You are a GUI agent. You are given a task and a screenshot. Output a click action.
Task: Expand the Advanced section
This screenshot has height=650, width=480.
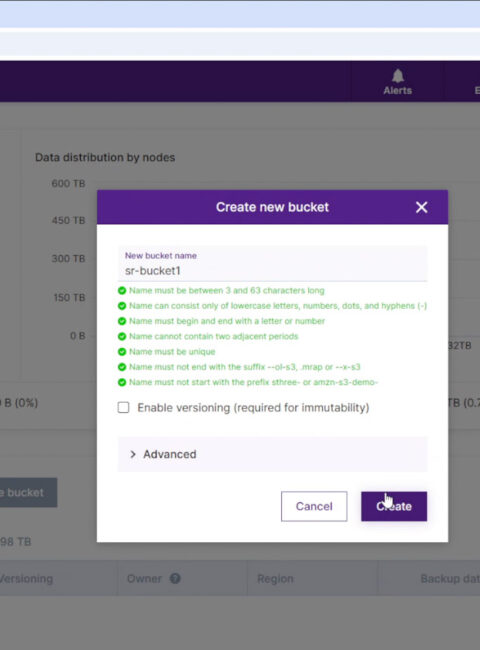coord(272,454)
